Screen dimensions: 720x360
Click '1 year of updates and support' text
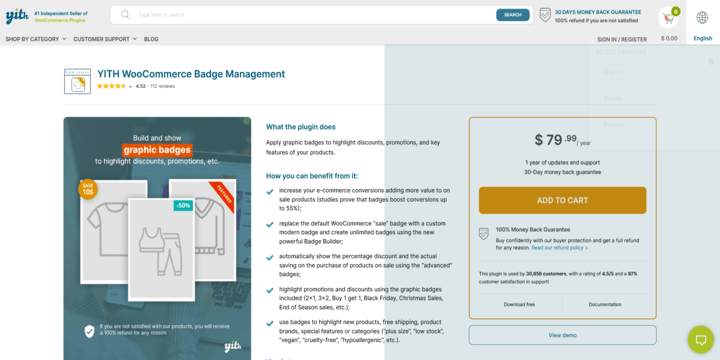pyautogui.click(x=562, y=163)
